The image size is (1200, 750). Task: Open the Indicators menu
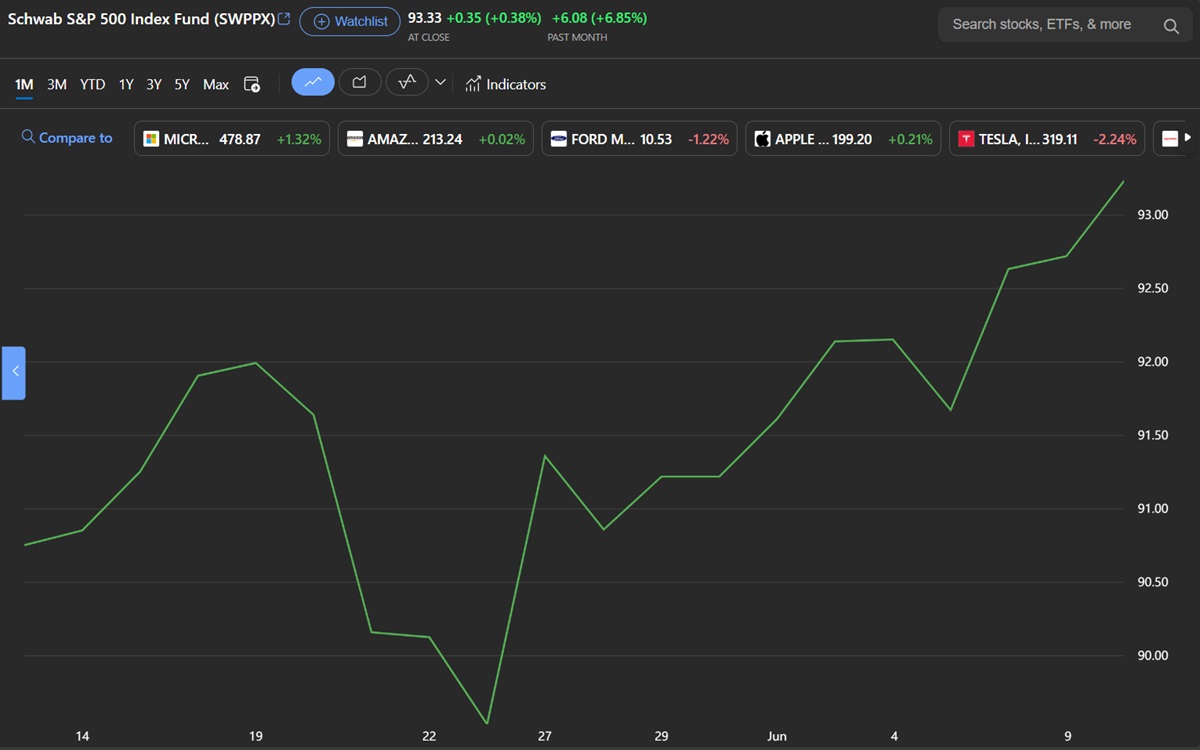505,85
